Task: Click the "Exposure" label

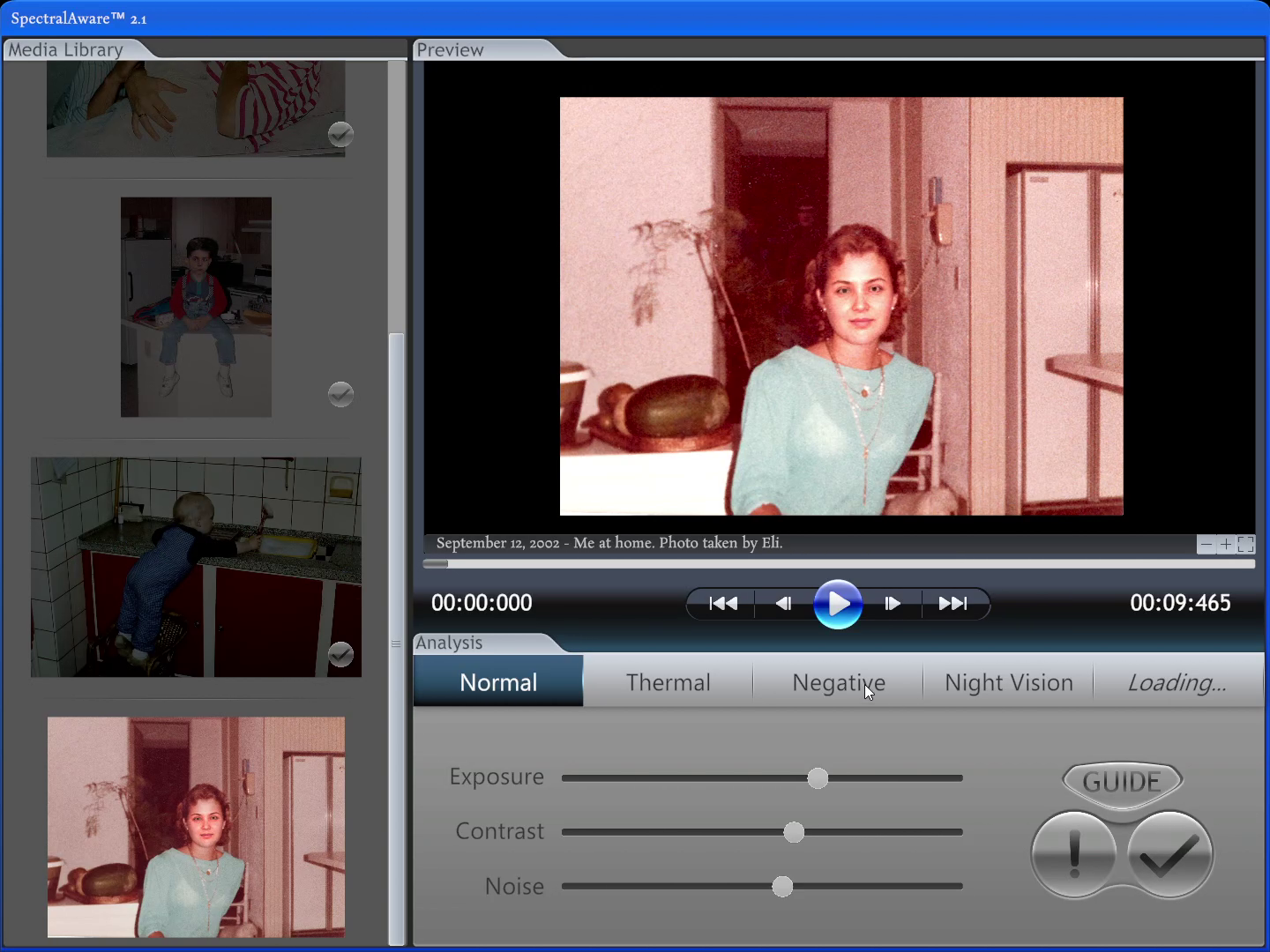Action: click(497, 777)
